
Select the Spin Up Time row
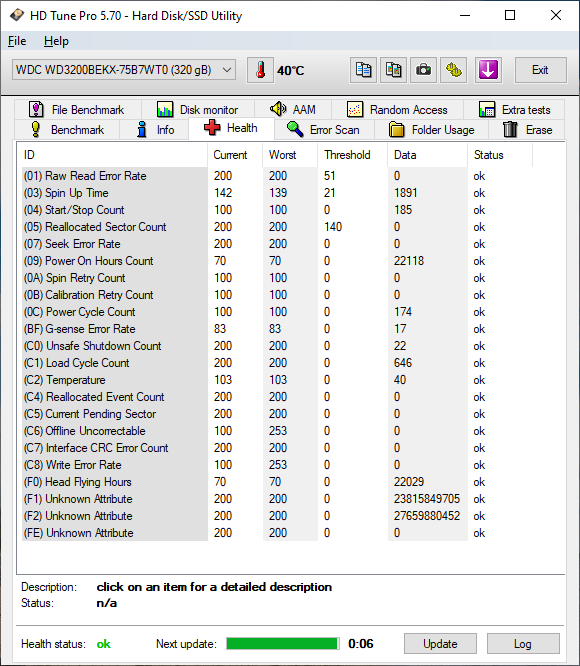pos(277,193)
